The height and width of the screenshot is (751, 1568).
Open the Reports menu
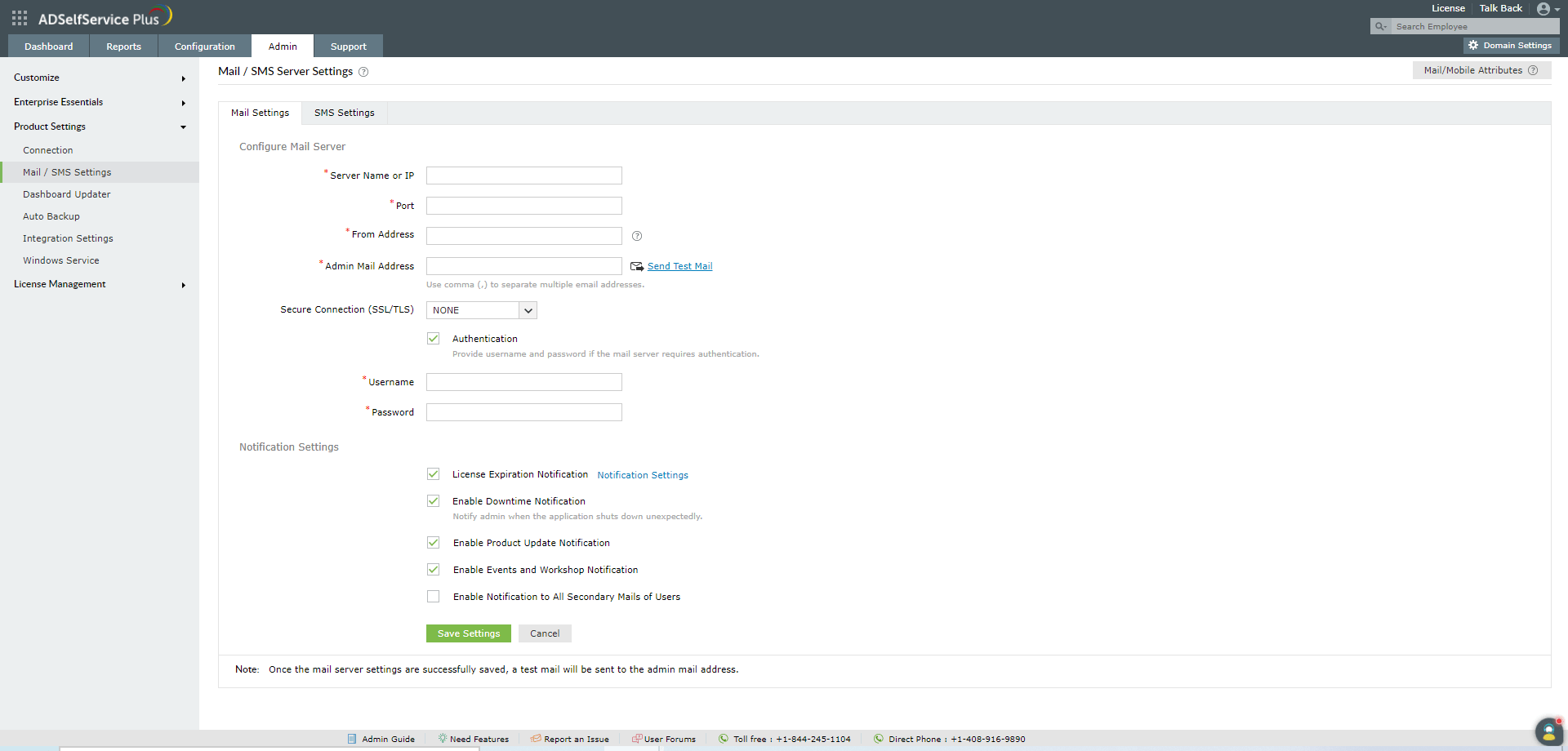(122, 46)
